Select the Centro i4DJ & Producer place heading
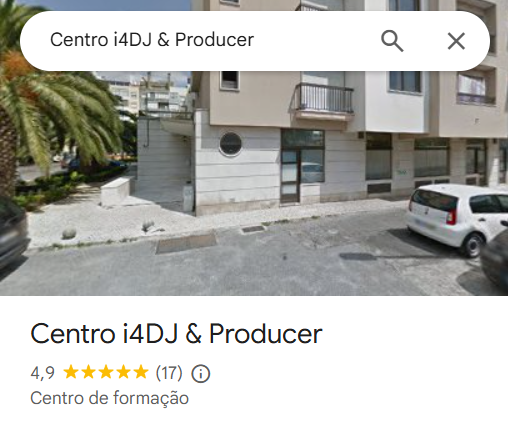The image size is (508, 425). click(x=176, y=334)
